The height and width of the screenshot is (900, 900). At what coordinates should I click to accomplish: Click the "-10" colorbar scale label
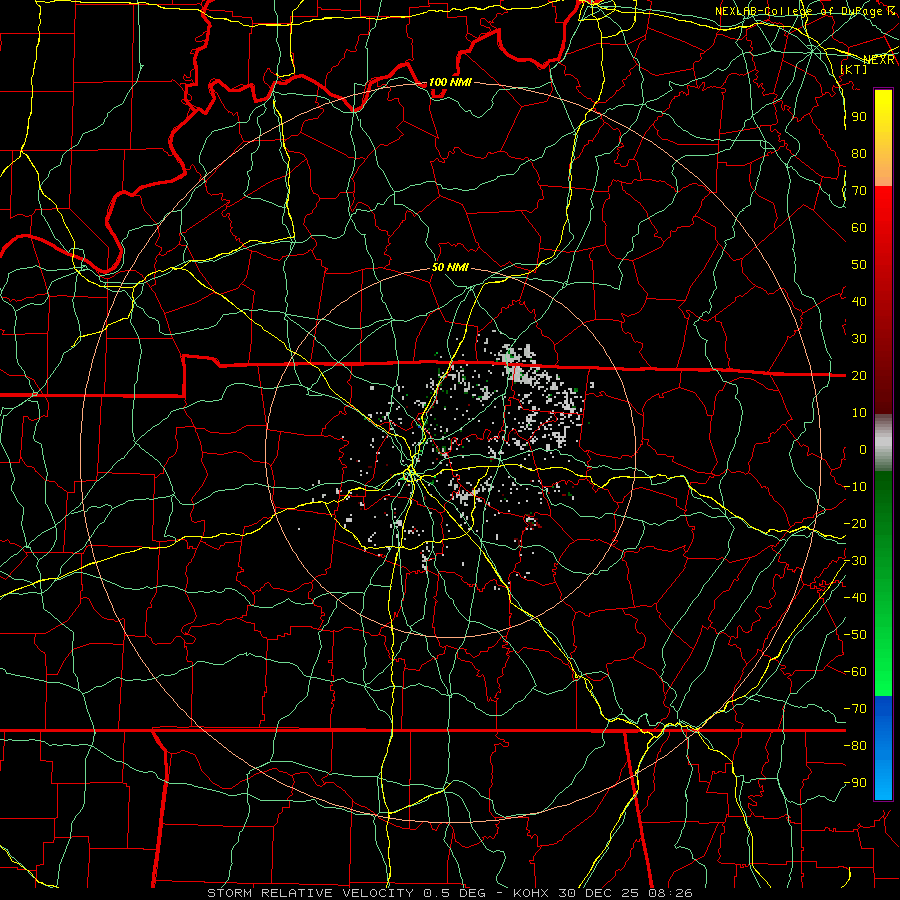pyautogui.click(x=855, y=487)
